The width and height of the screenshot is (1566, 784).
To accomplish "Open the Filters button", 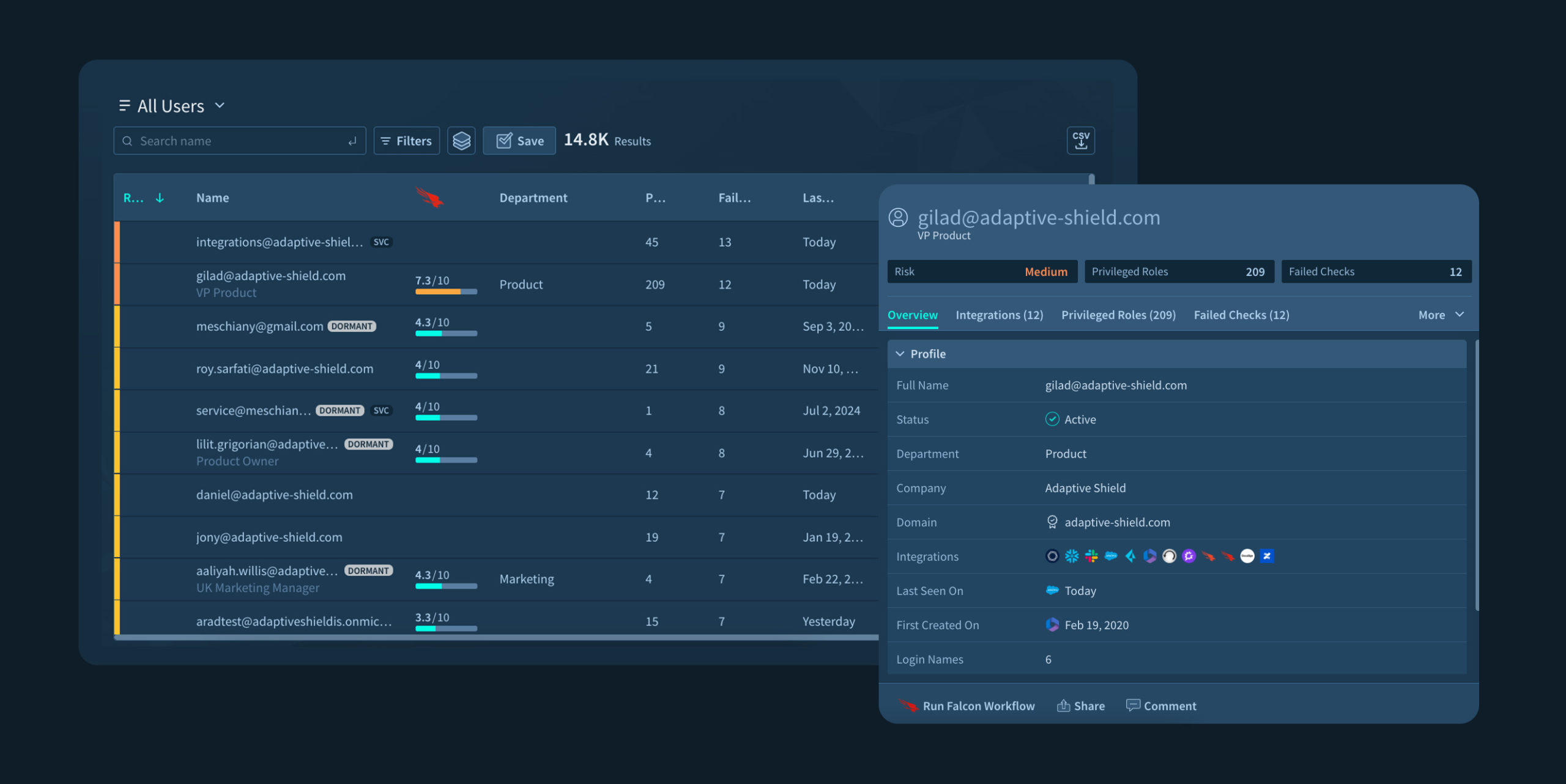I will coord(407,141).
